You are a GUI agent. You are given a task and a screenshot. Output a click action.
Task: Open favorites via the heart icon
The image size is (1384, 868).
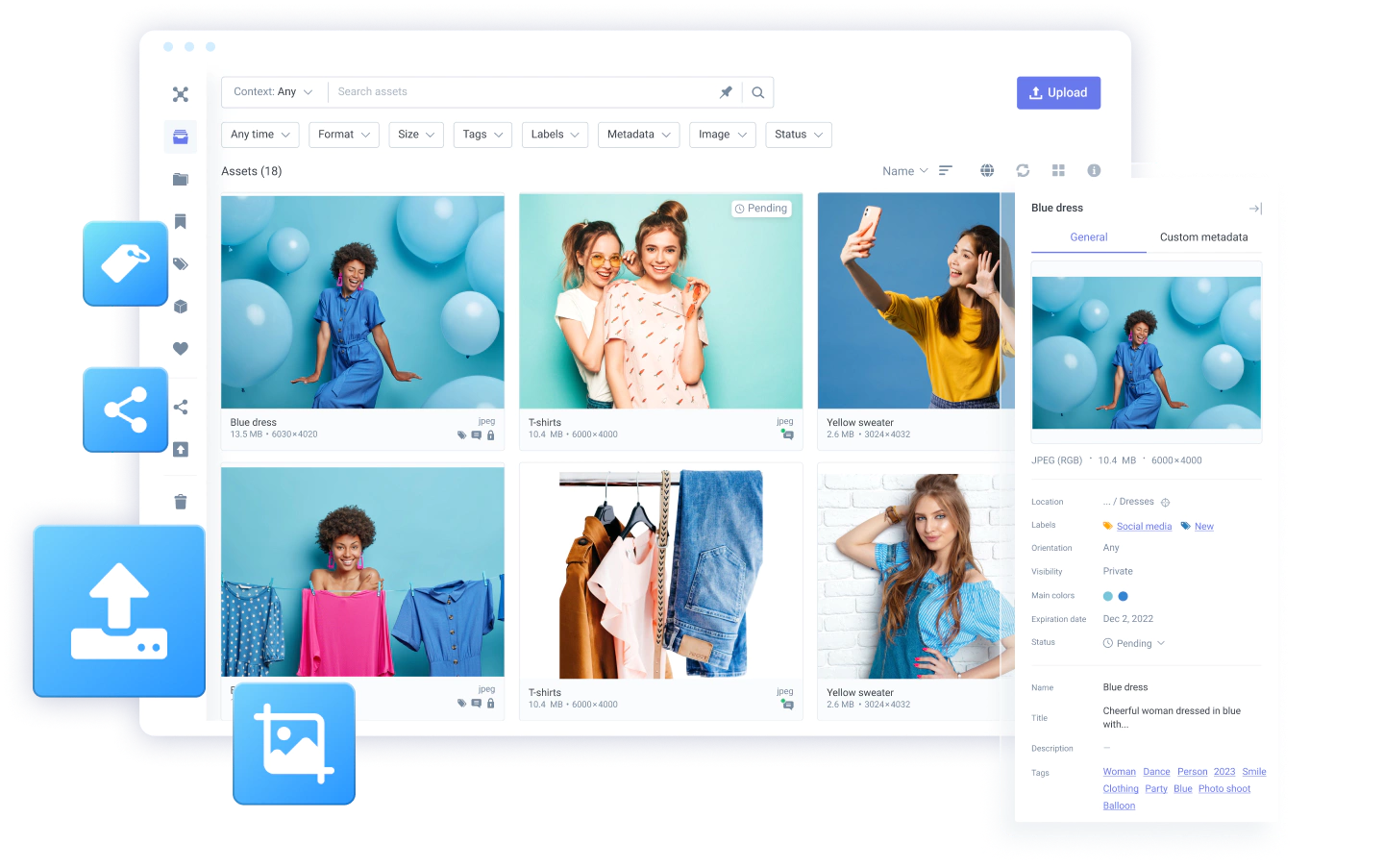(x=181, y=349)
